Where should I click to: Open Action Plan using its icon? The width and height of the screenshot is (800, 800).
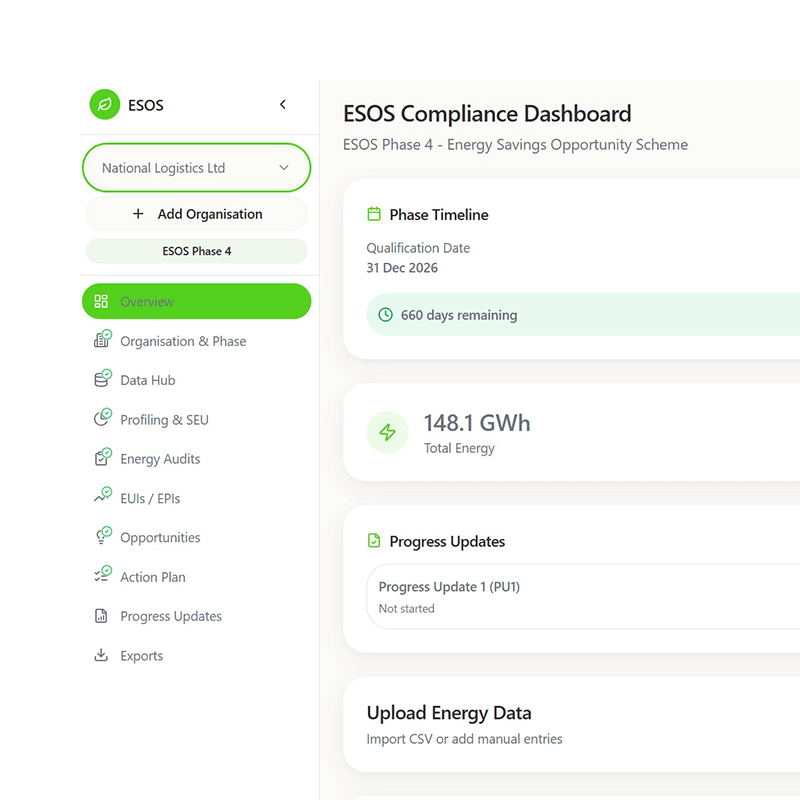(103, 576)
